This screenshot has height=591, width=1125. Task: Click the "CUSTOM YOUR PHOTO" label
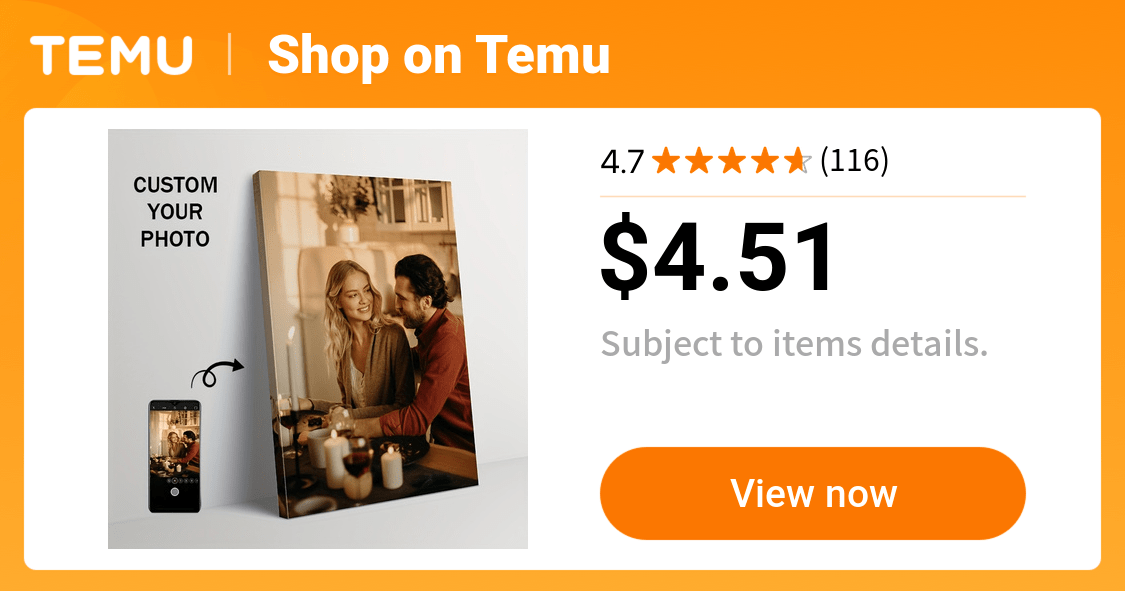point(175,212)
